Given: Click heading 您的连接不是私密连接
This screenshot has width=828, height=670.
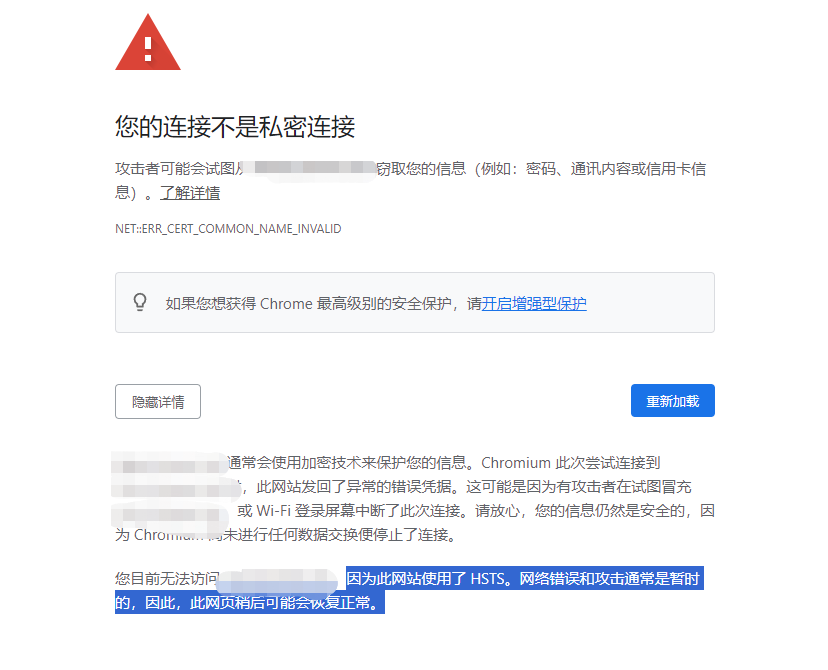Looking at the screenshot, I should [x=235, y=127].
